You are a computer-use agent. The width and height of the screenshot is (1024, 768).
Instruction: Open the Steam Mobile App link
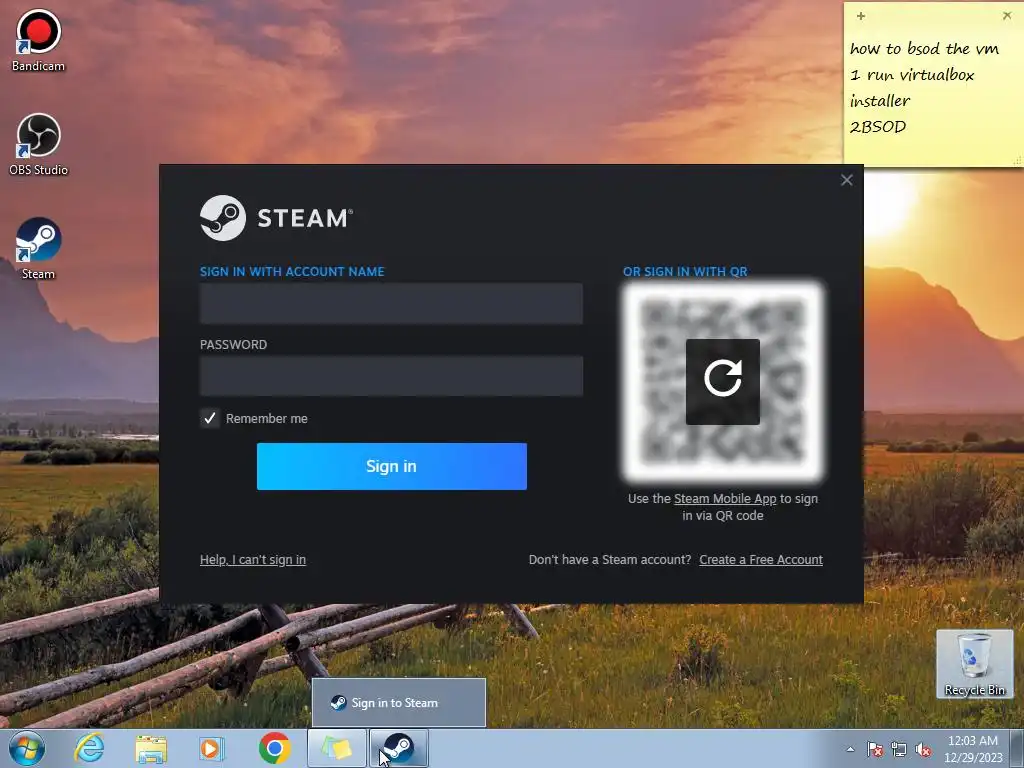[725, 499]
